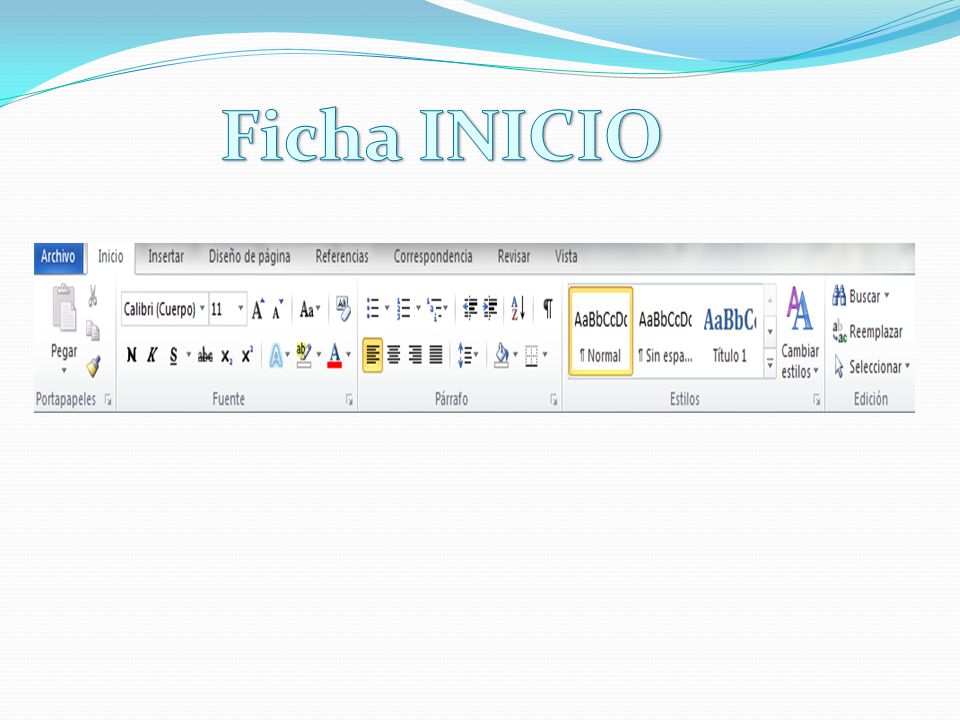
Task: Toggle the show paragraph marks ¶ button
Action: point(548,309)
